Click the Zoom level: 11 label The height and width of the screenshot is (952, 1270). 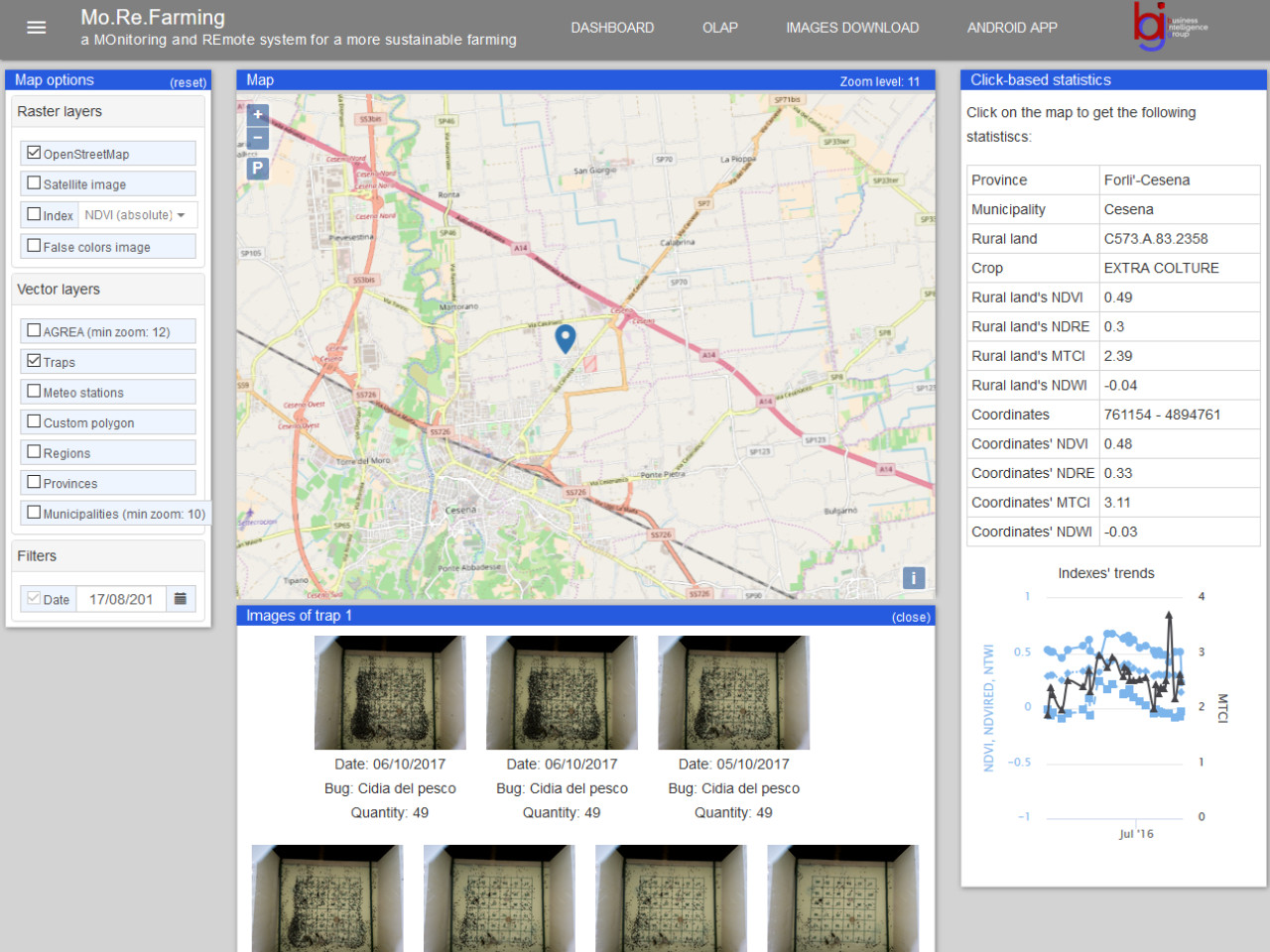(880, 81)
